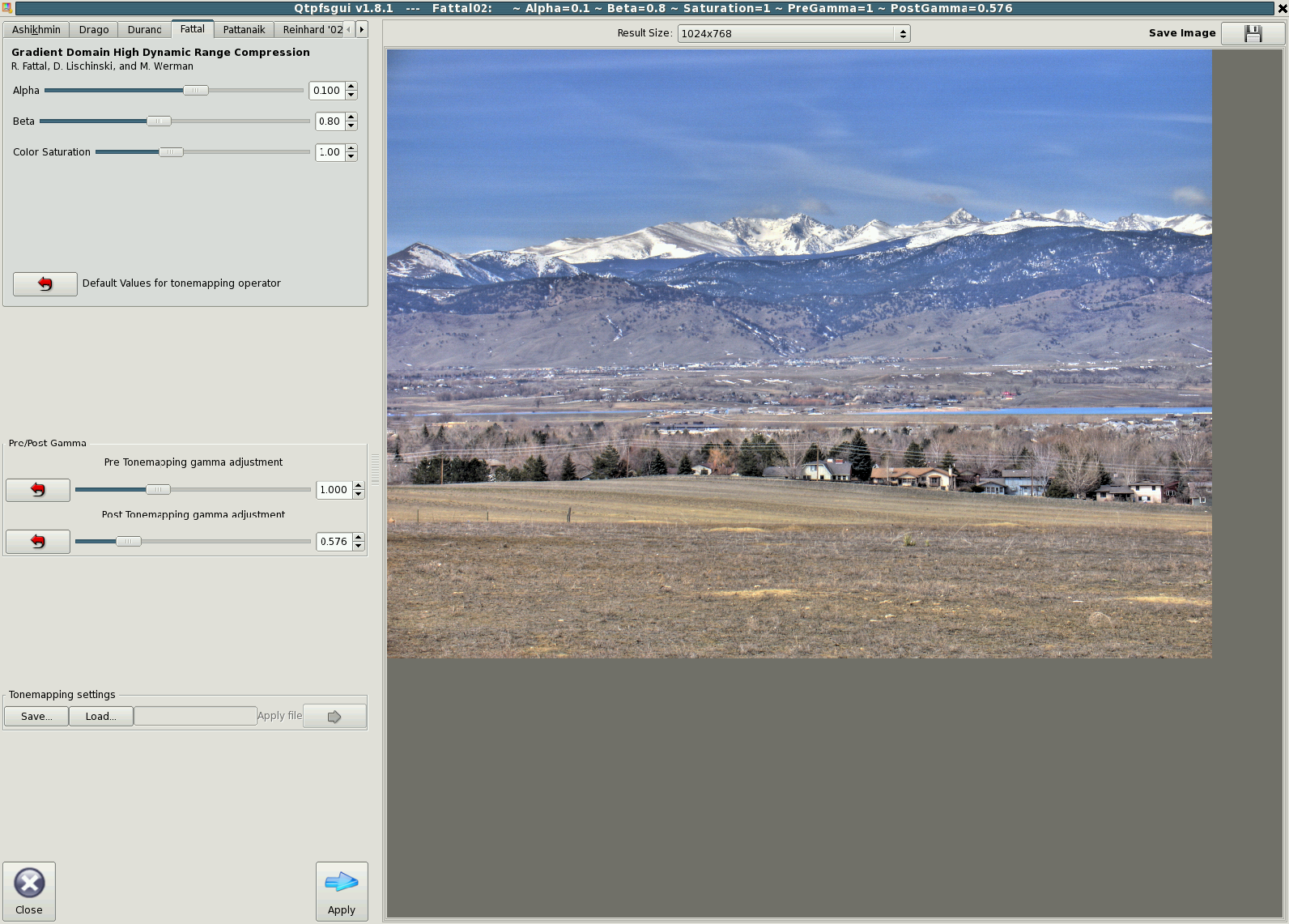The image size is (1289, 924).
Task: Click Save... tonemapping settings button
Action: [x=36, y=717]
